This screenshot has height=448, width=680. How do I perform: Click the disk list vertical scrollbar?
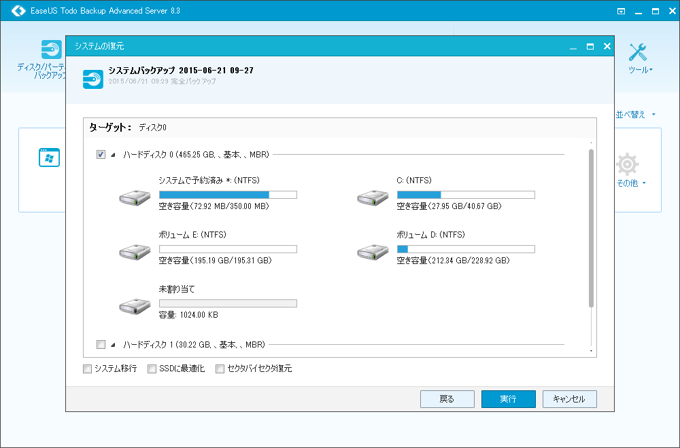591,228
